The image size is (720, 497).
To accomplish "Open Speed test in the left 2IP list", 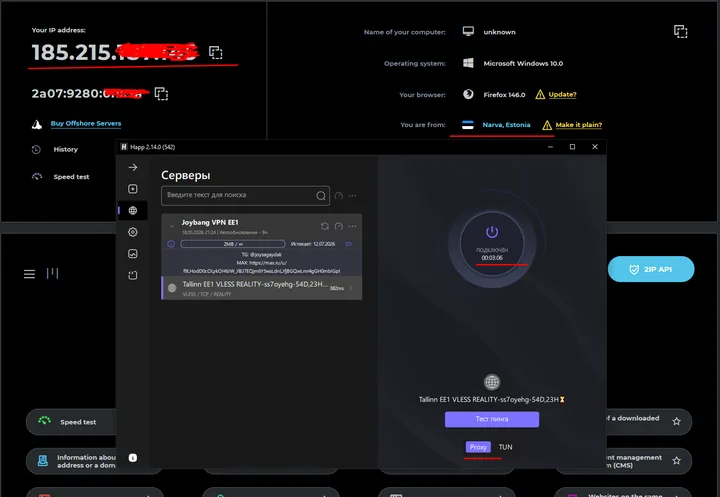I will (x=71, y=177).
